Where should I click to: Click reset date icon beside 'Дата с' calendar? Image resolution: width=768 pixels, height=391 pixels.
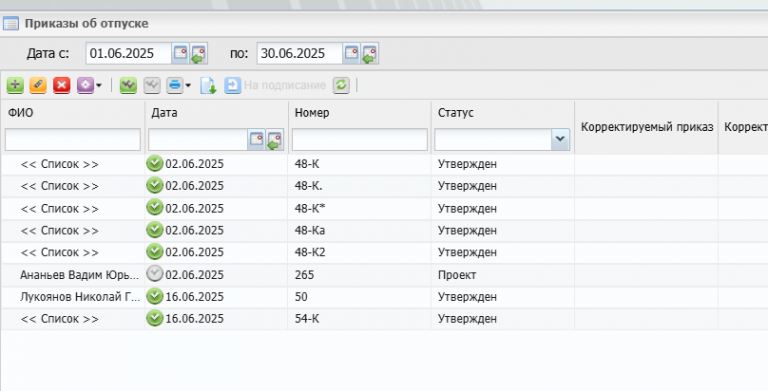tap(198, 53)
